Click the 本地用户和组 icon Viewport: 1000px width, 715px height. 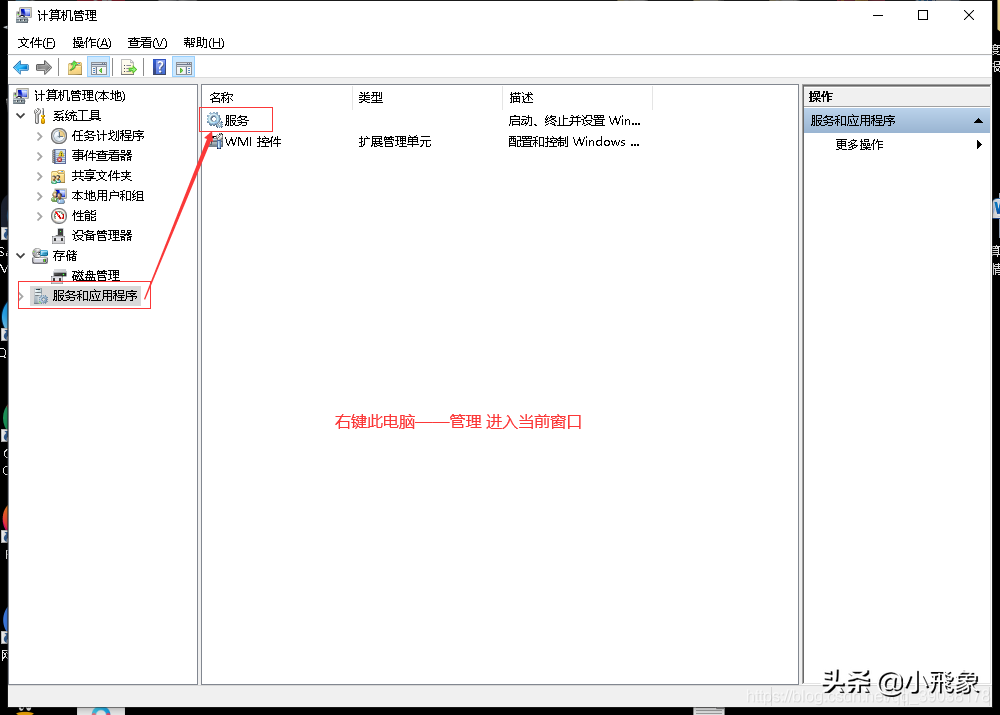click(59, 196)
